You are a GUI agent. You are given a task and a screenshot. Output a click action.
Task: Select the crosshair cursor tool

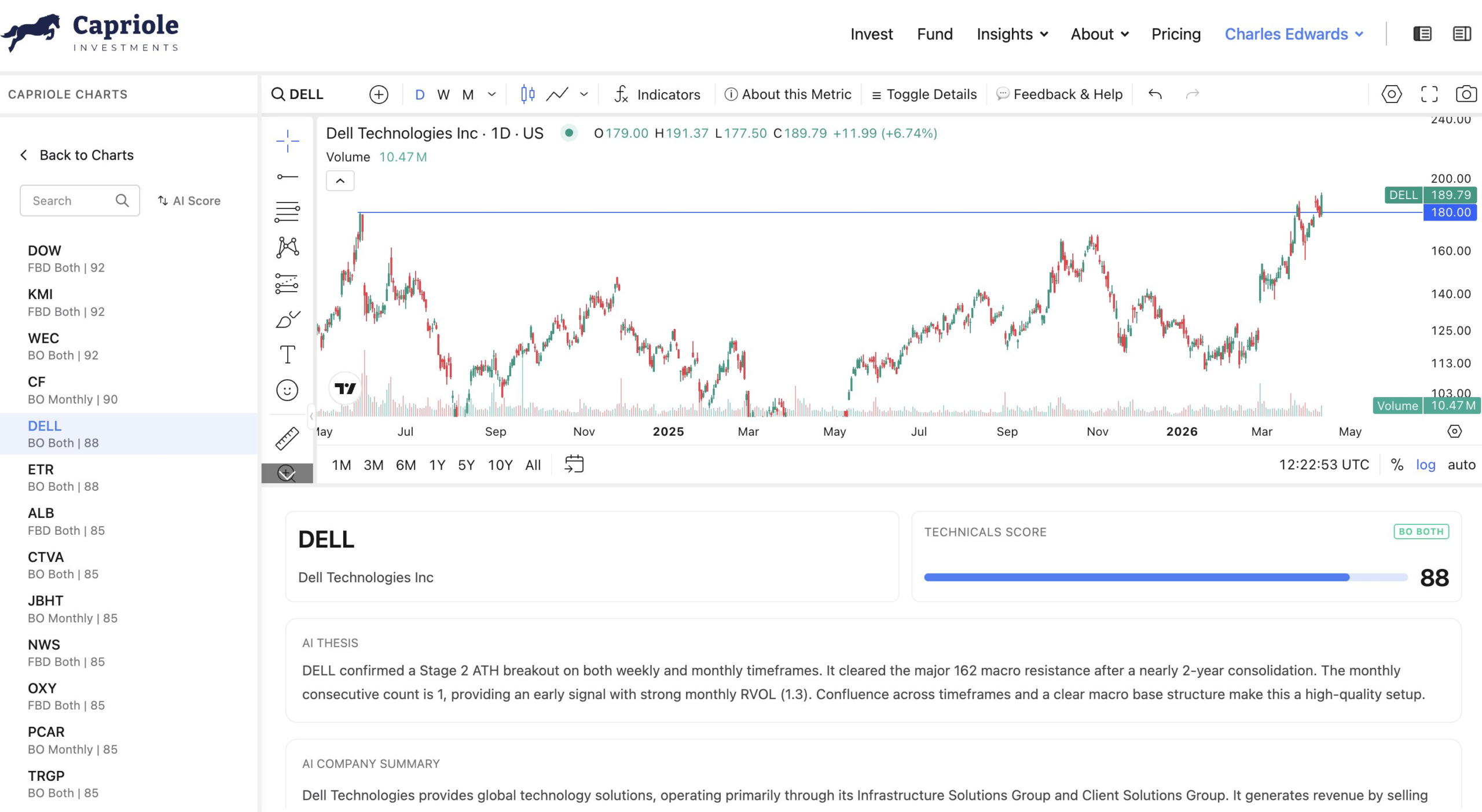click(287, 141)
